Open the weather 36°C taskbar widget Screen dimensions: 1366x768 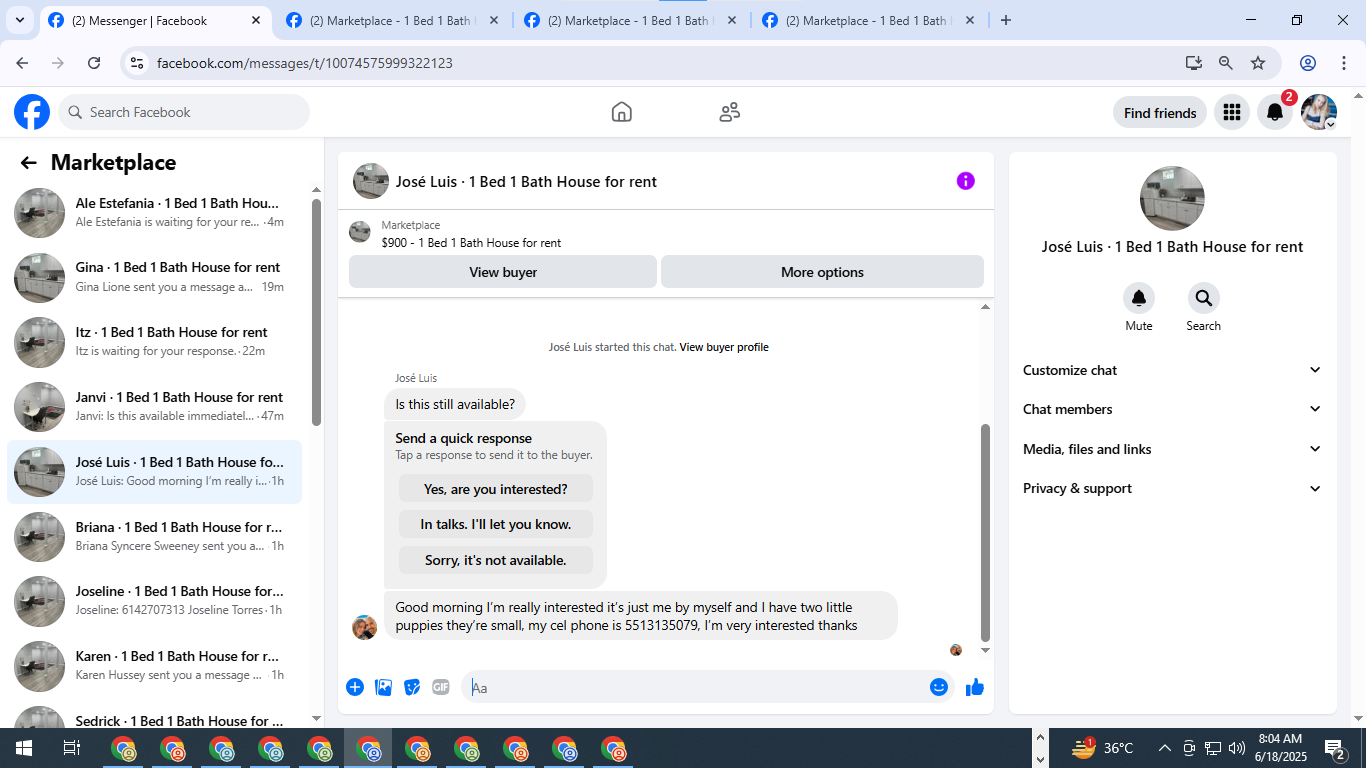(x=1102, y=748)
